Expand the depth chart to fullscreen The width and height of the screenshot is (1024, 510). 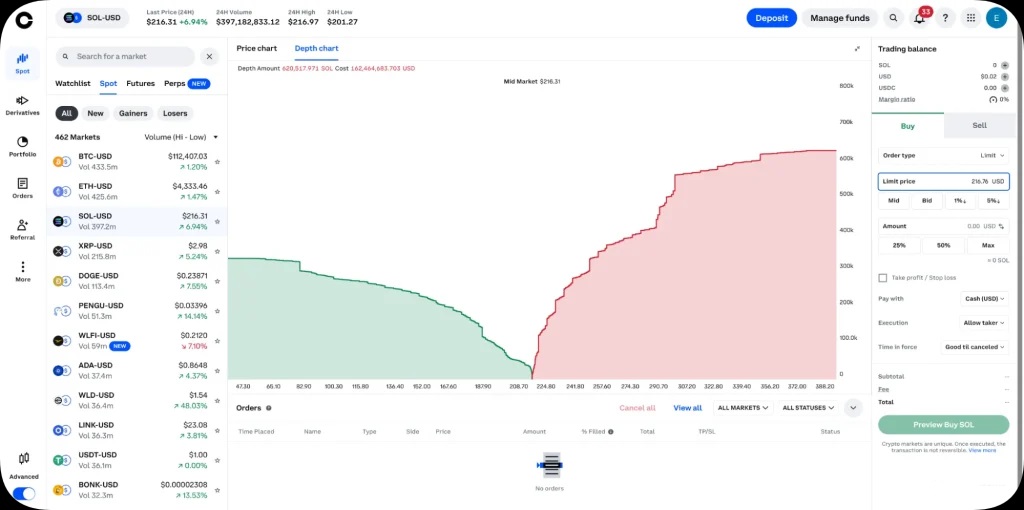tap(856, 48)
